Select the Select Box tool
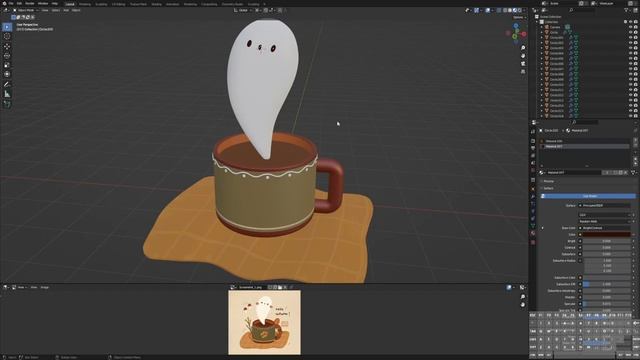Viewport: 640px width, 360px height. point(7,27)
